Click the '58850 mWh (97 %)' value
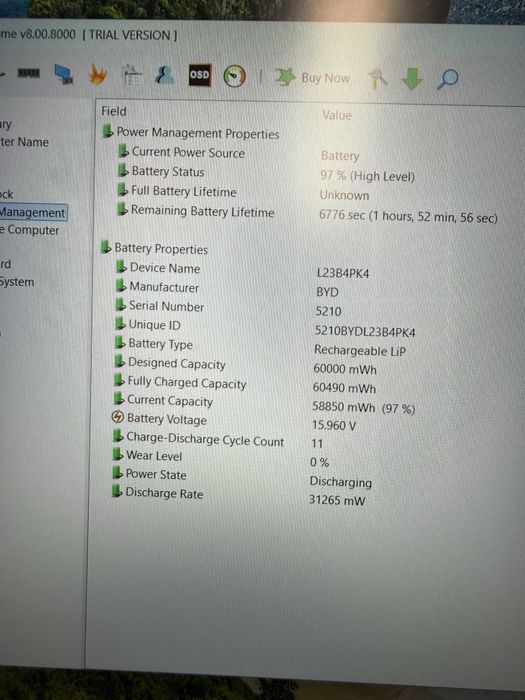 pyautogui.click(x=363, y=408)
